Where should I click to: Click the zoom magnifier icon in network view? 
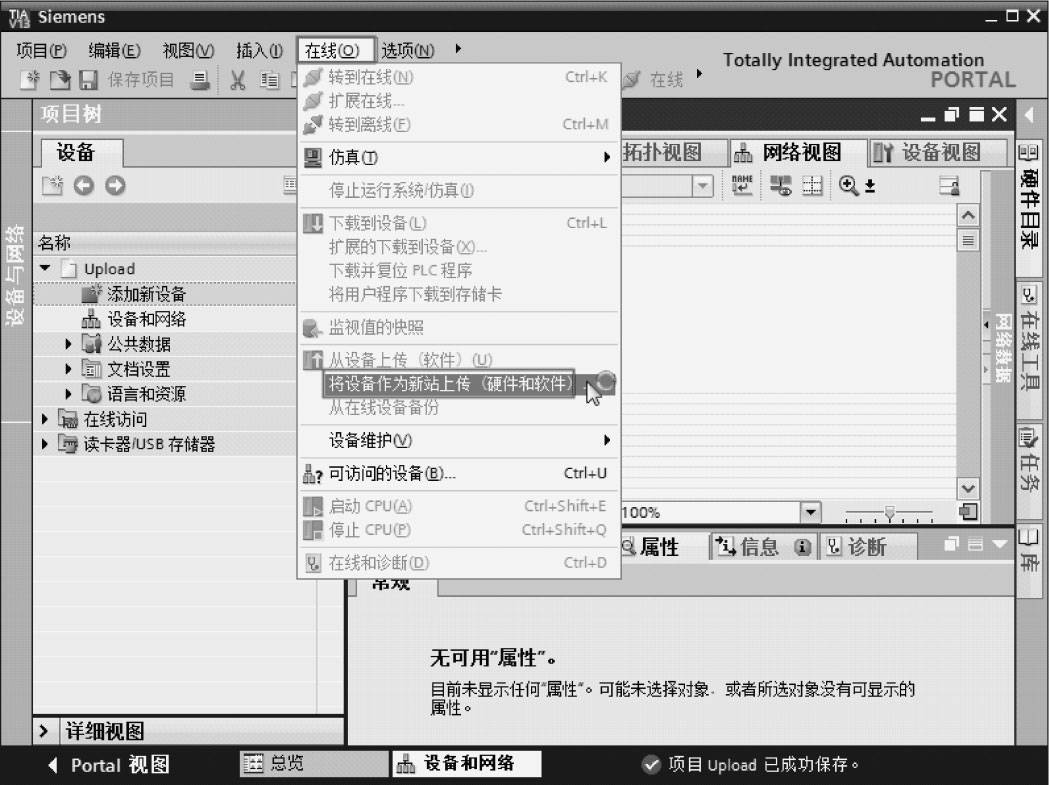point(848,185)
